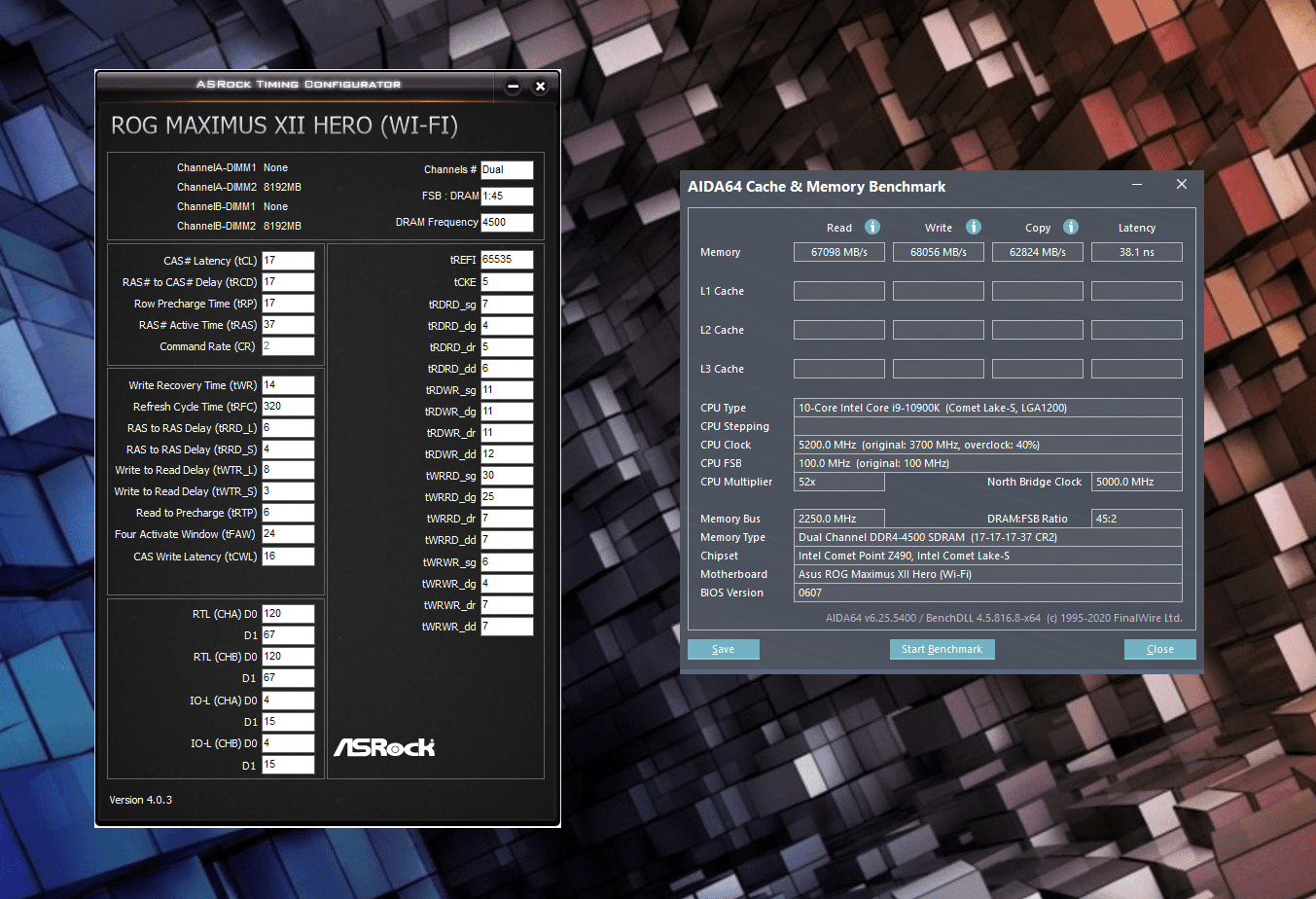
Task: Close the ASRock Timing Configurator window
Action: click(540, 87)
